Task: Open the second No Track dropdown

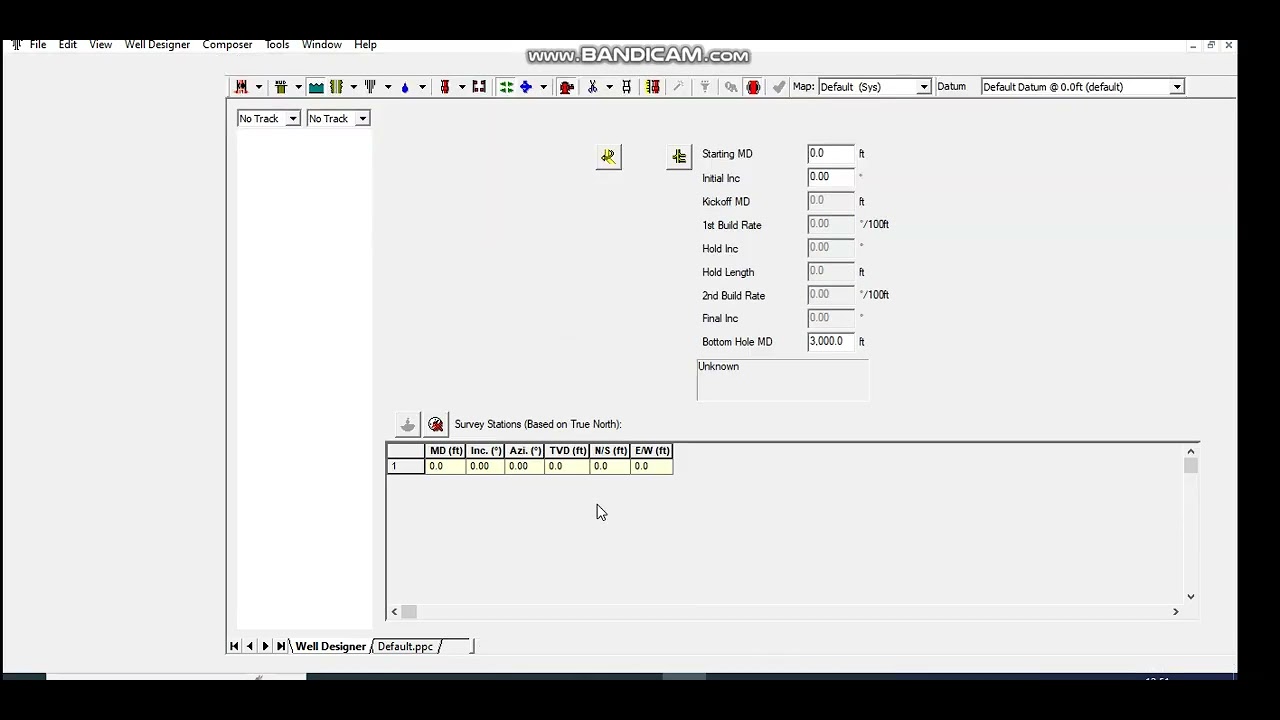Action: (x=363, y=119)
